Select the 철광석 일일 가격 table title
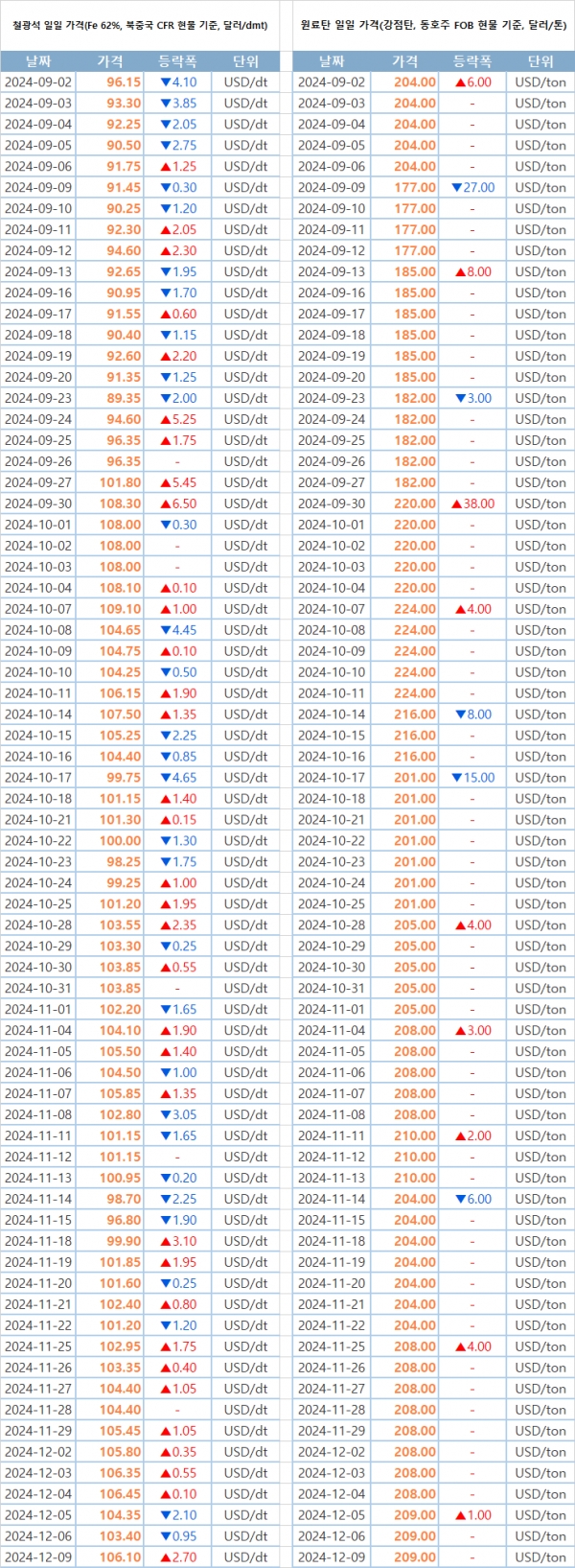575x1568 pixels. pos(140,26)
